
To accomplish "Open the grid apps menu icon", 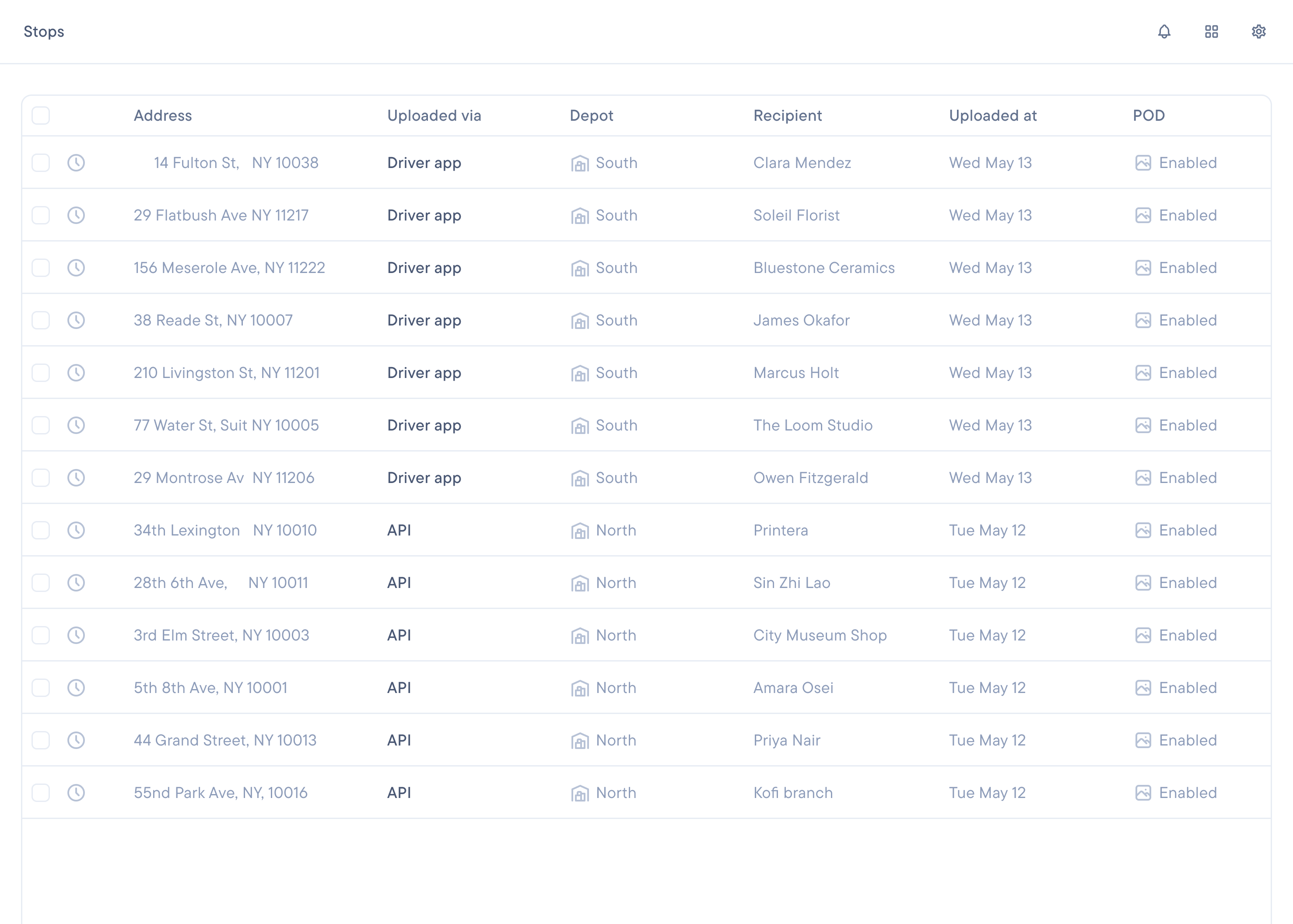I will pyautogui.click(x=1211, y=31).
